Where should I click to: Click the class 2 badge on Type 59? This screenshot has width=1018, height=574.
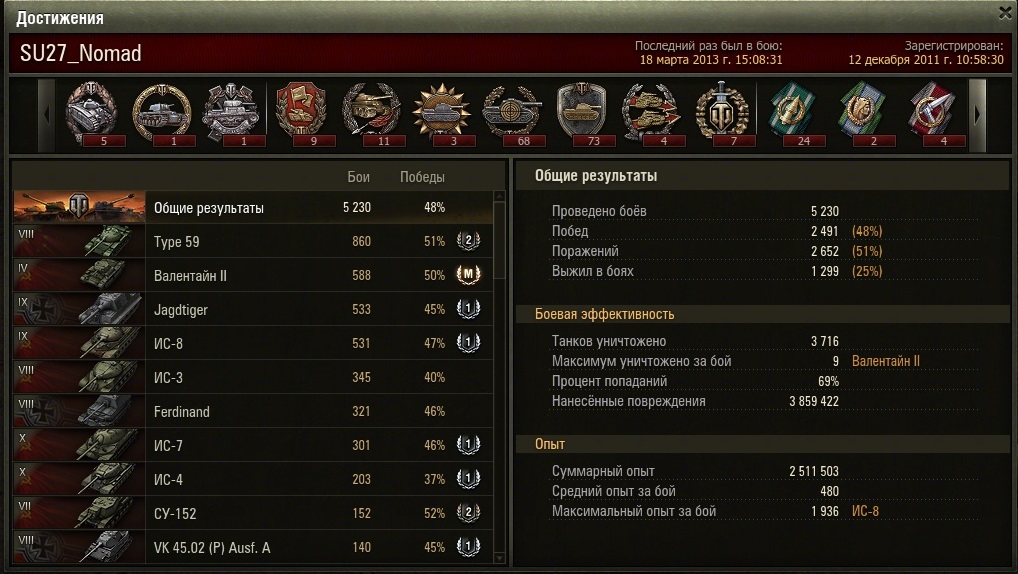click(468, 241)
